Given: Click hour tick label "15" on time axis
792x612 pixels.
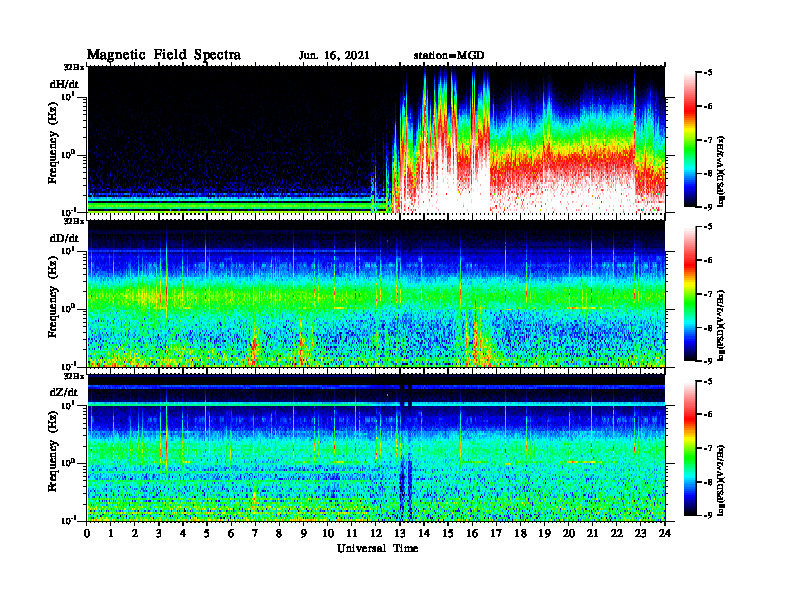Looking at the screenshot, I should pyautogui.click(x=448, y=534).
